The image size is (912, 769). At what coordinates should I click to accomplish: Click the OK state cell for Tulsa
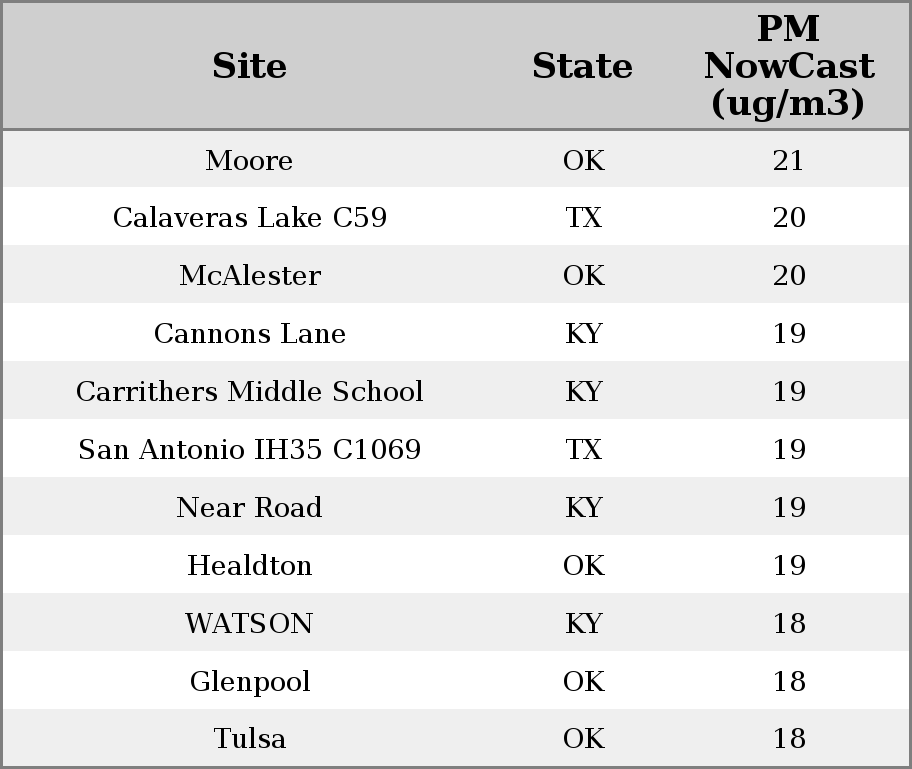point(583,738)
